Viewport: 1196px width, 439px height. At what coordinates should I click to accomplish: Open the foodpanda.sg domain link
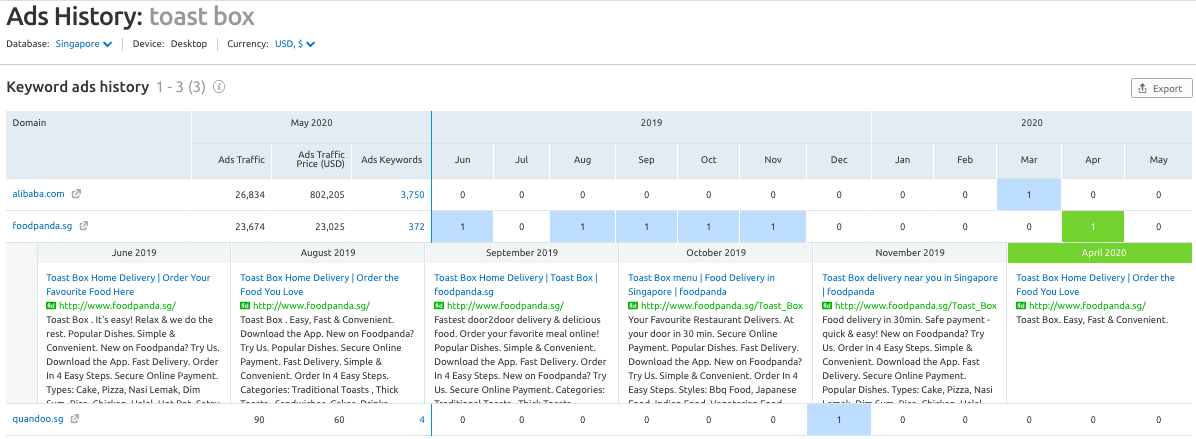coord(42,226)
